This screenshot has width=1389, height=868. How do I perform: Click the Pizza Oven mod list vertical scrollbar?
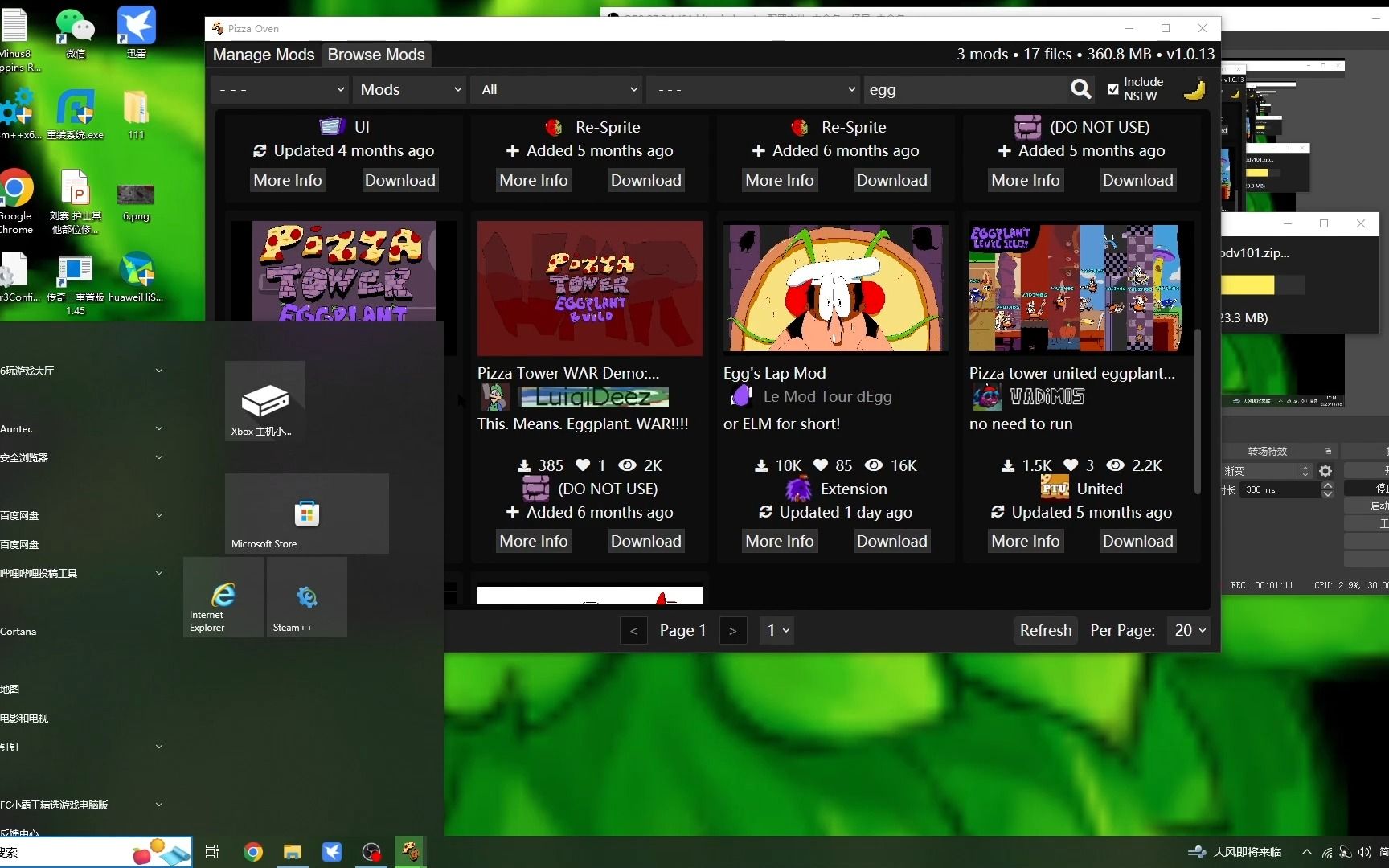click(1198, 411)
